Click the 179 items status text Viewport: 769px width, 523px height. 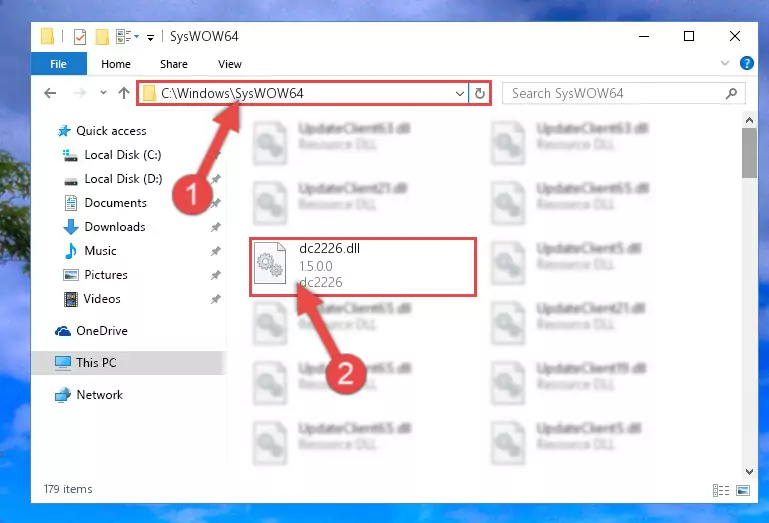coord(68,489)
